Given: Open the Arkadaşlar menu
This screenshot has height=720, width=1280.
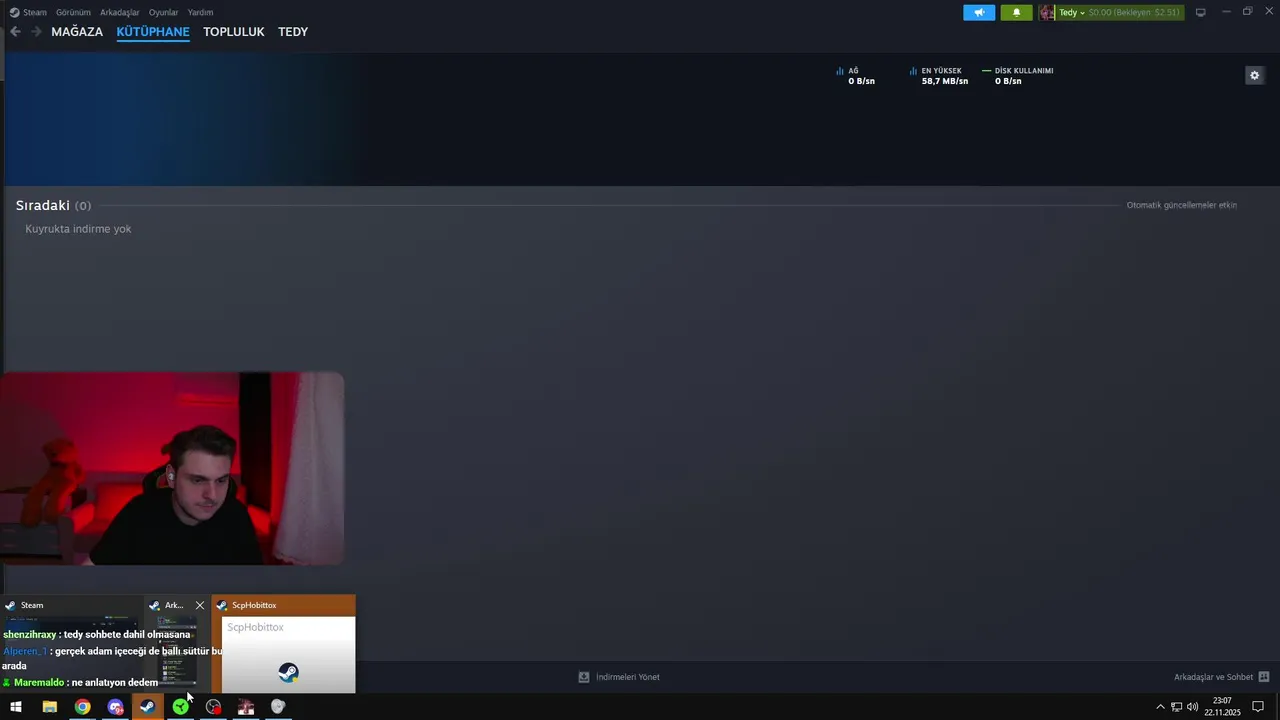Looking at the screenshot, I should pyautogui.click(x=119, y=12).
